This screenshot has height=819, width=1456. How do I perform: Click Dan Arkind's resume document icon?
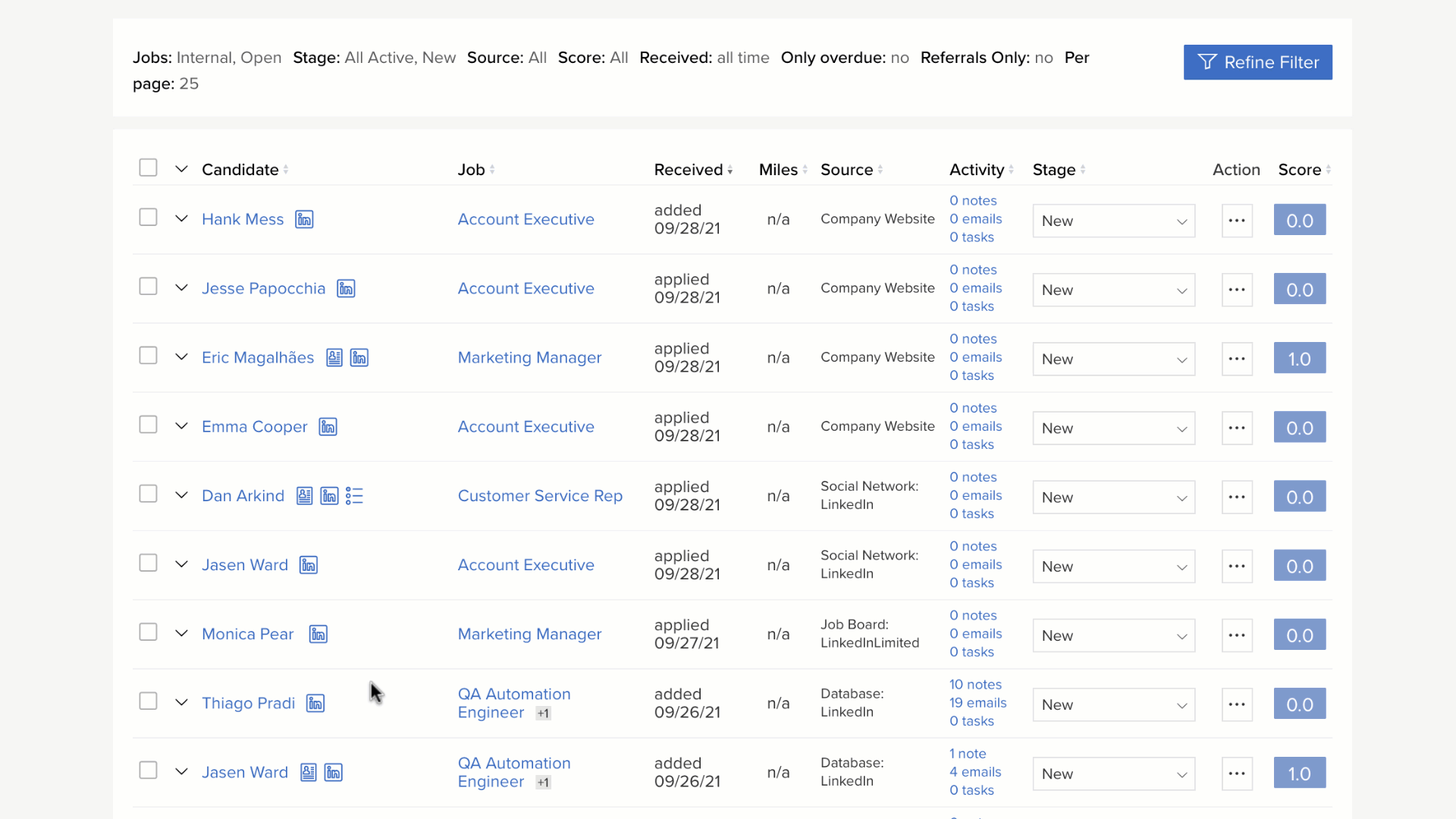click(x=304, y=496)
